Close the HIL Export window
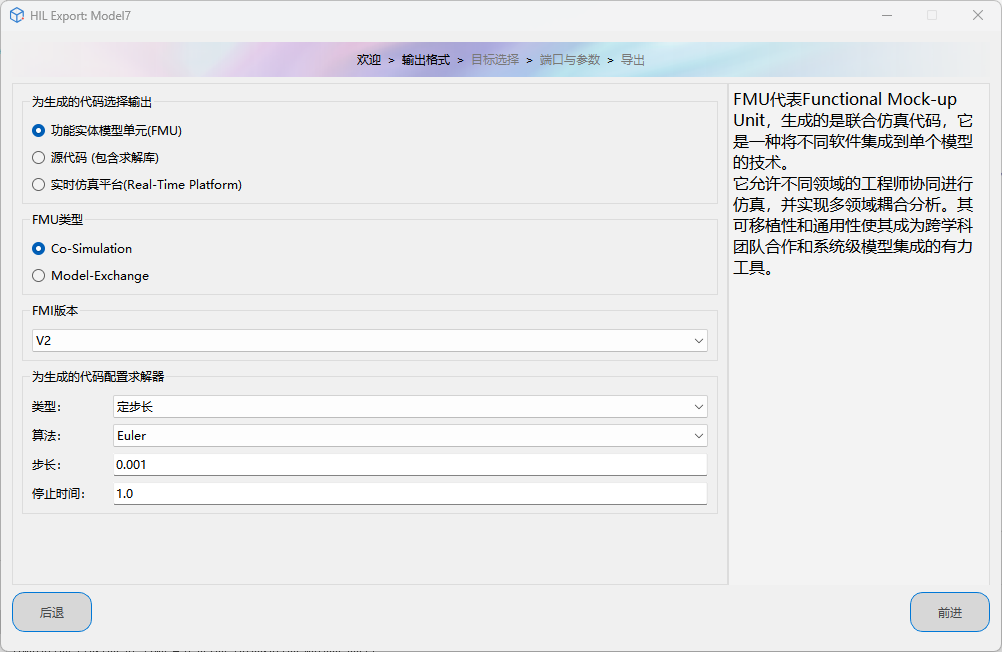The height and width of the screenshot is (652, 1002). tap(978, 15)
